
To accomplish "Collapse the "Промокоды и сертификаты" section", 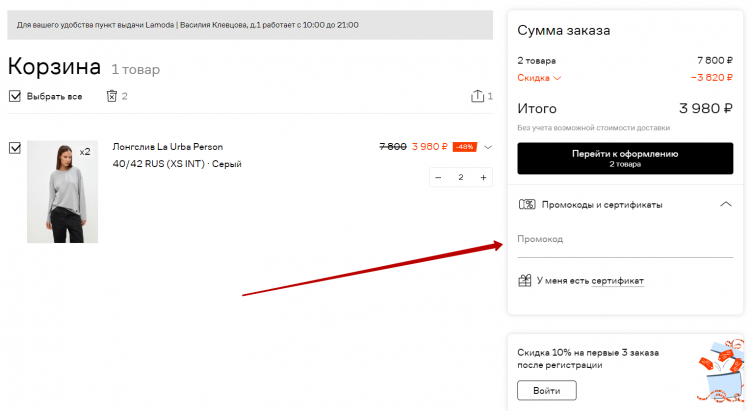I will [x=726, y=204].
